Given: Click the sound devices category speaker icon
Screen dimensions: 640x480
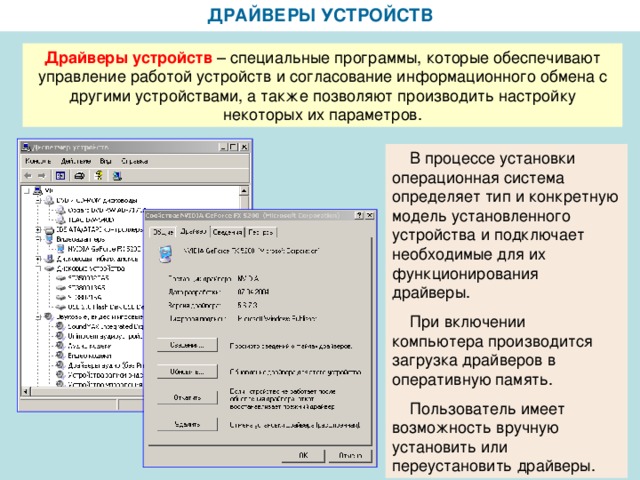Looking at the screenshot, I should [x=49, y=317].
